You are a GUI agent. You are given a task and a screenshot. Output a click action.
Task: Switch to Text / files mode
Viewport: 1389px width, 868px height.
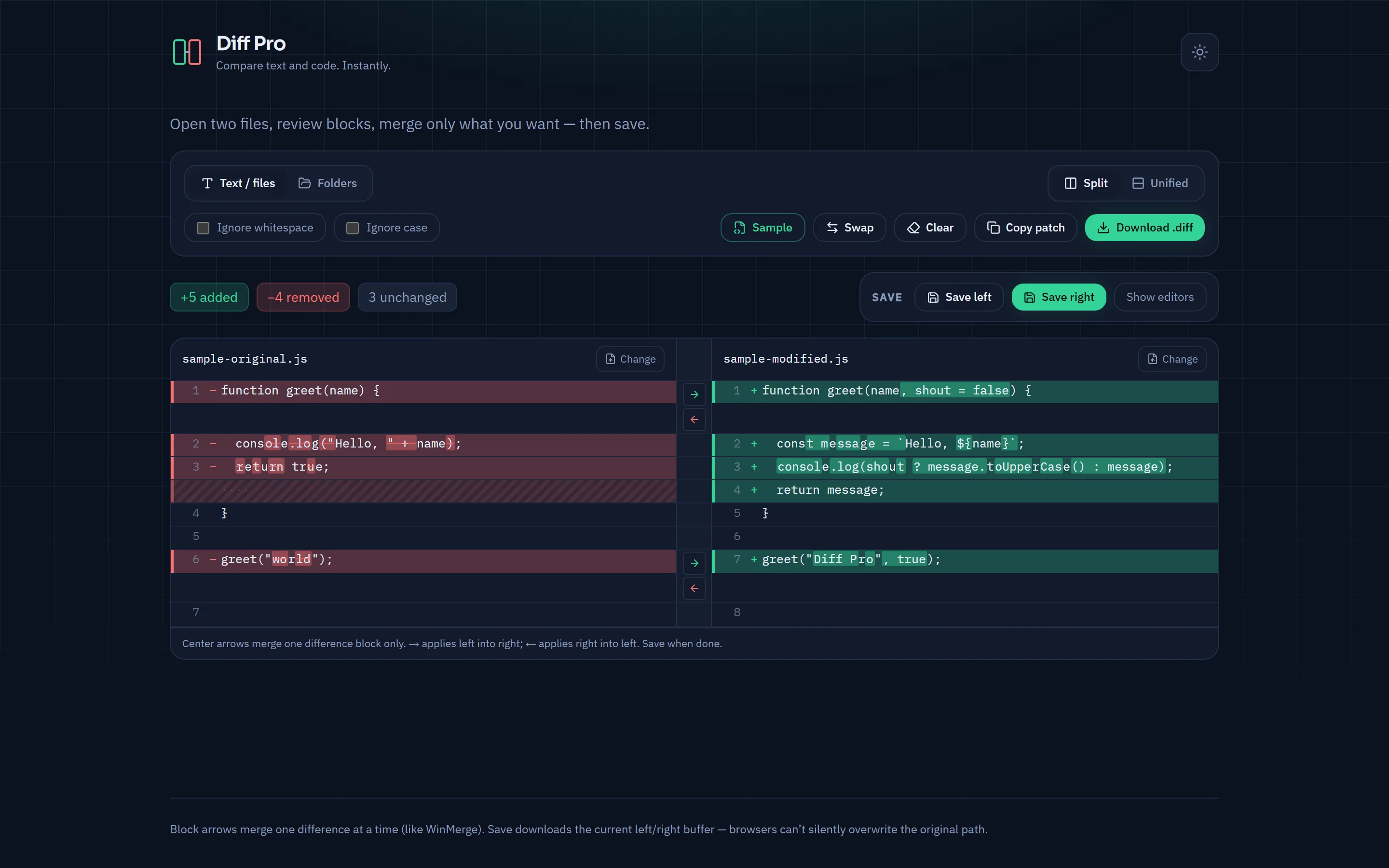238,183
